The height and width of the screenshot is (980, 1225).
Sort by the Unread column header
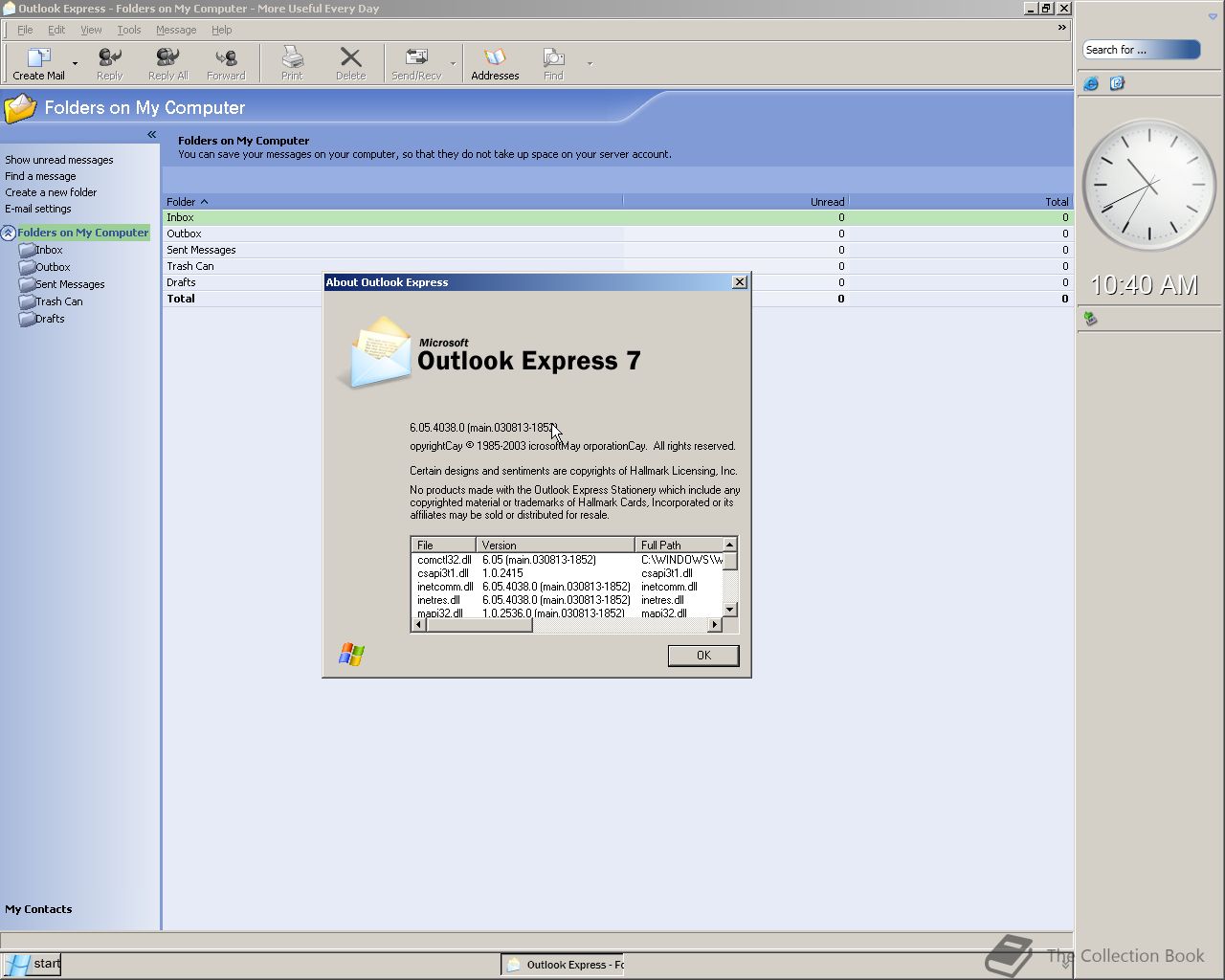tap(736, 202)
